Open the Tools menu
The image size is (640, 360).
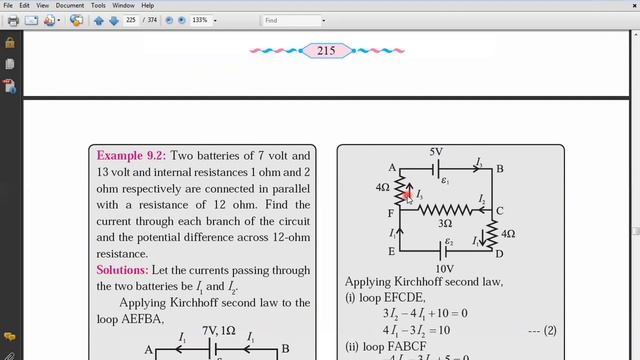pyautogui.click(x=98, y=5)
